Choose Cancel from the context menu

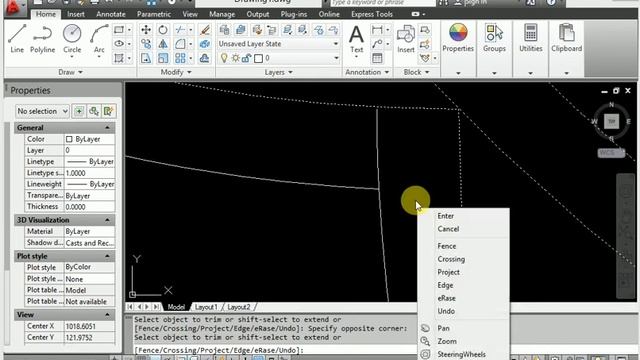448,229
